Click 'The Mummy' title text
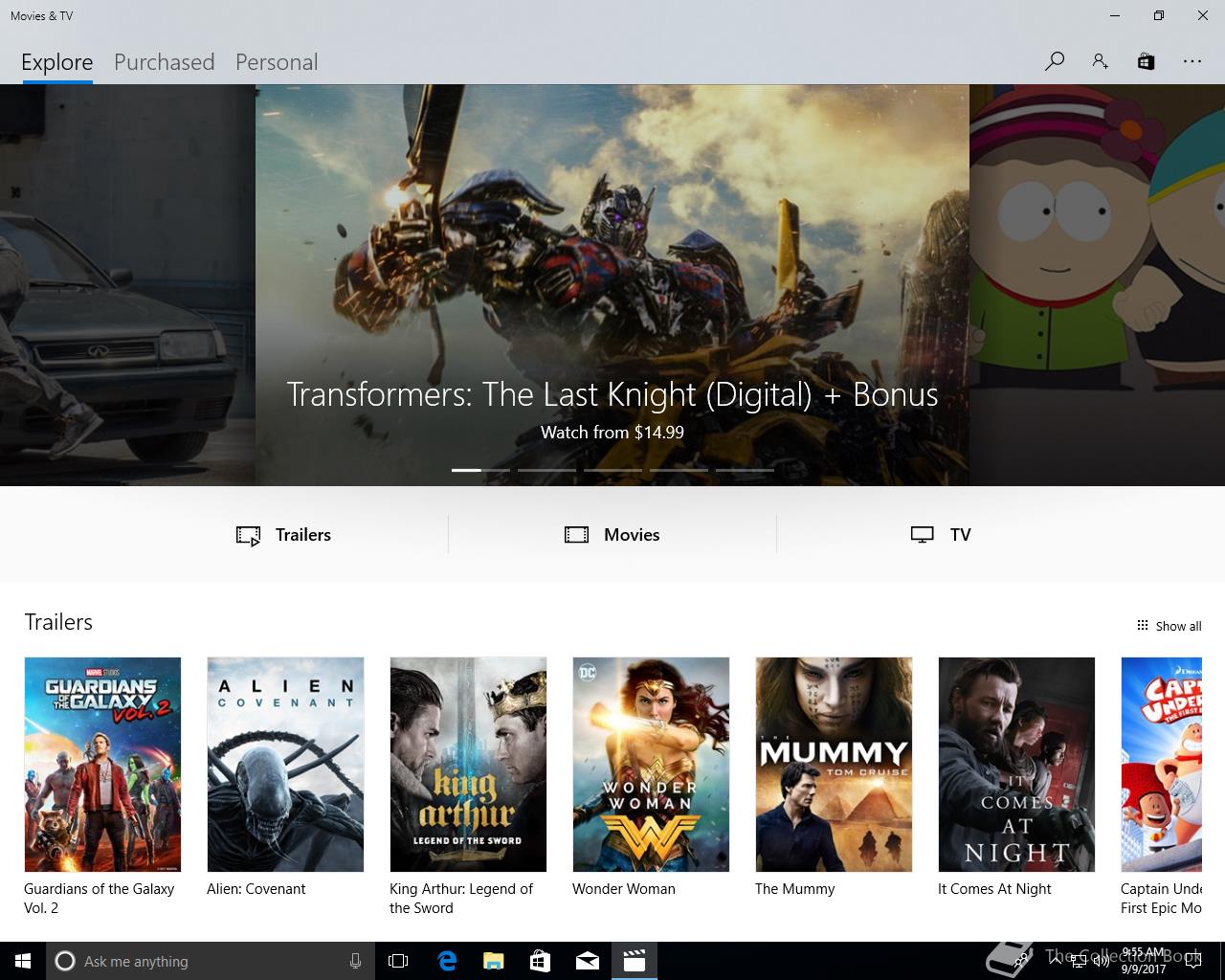 [794, 889]
